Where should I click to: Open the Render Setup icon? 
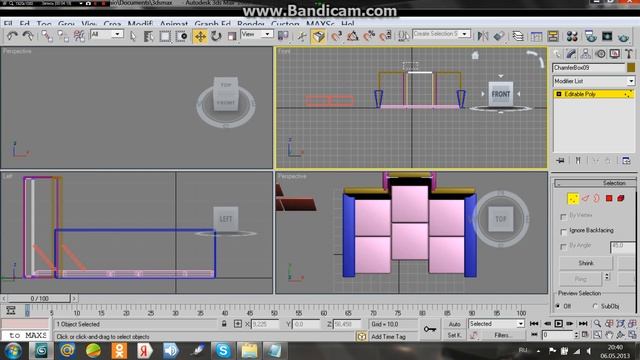click(x=591, y=36)
